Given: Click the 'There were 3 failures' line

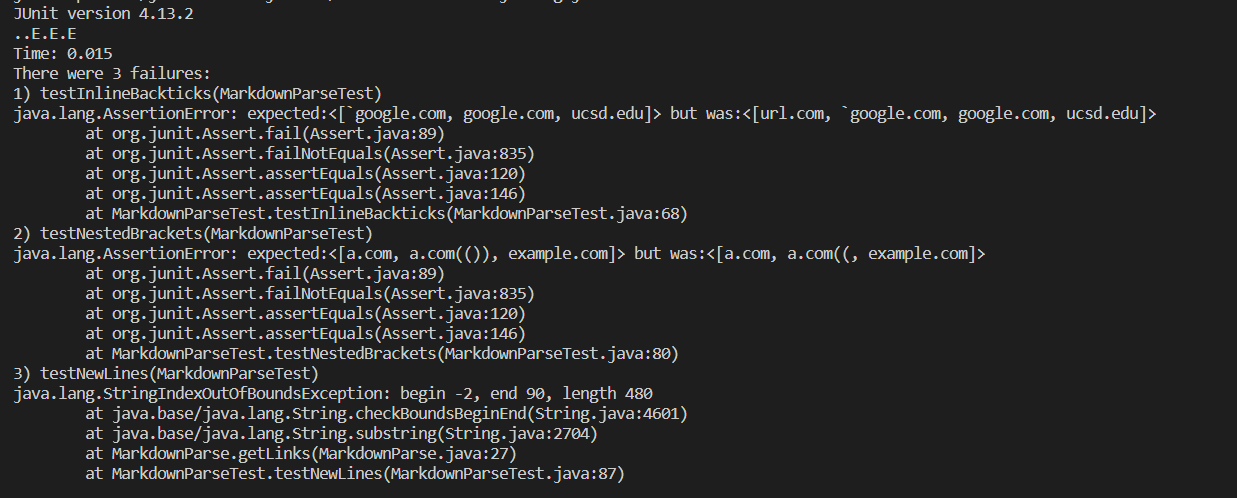Looking at the screenshot, I should pyautogui.click(x=112, y=73).
